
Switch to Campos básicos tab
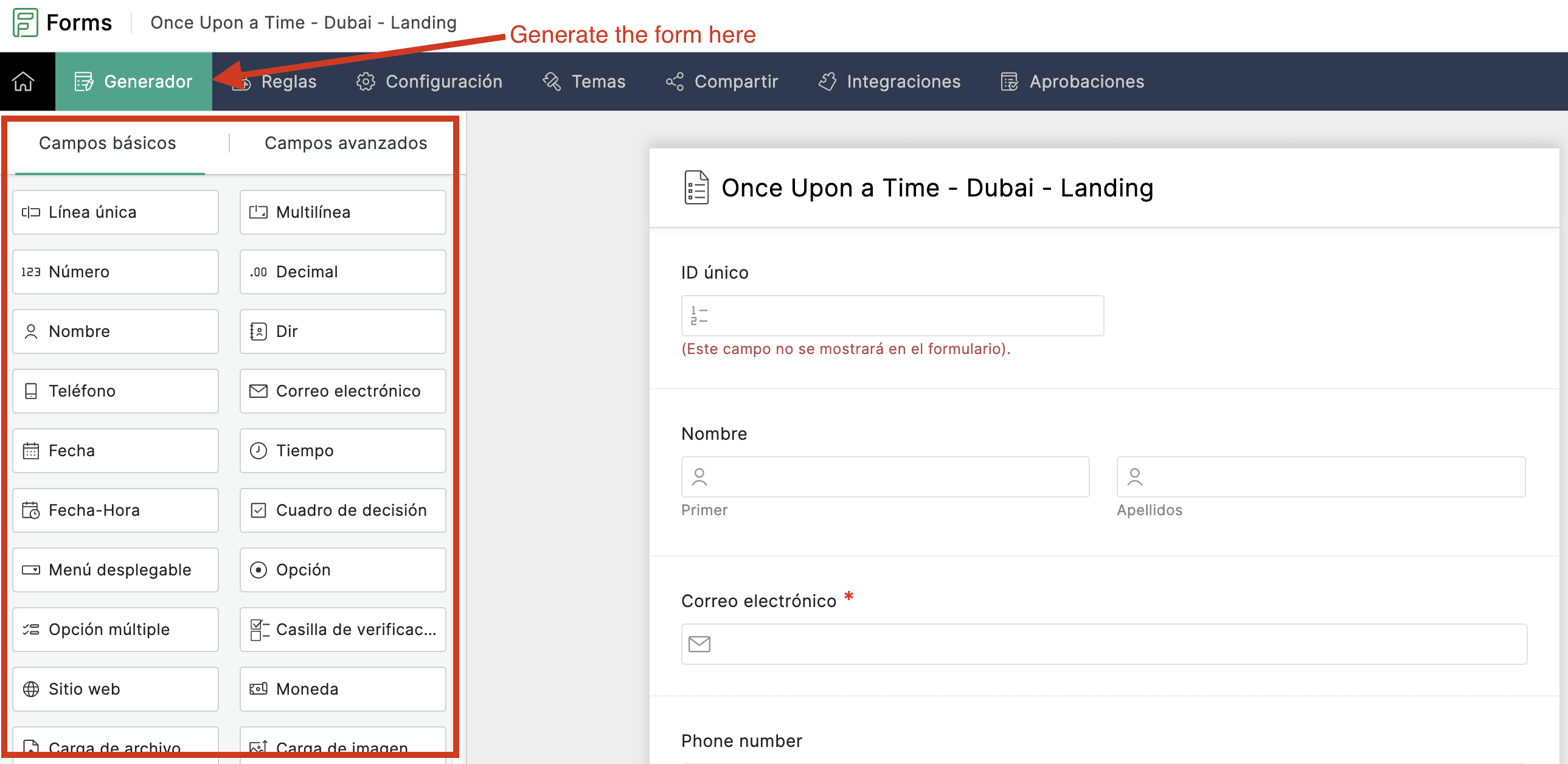[x=108, y=142]
